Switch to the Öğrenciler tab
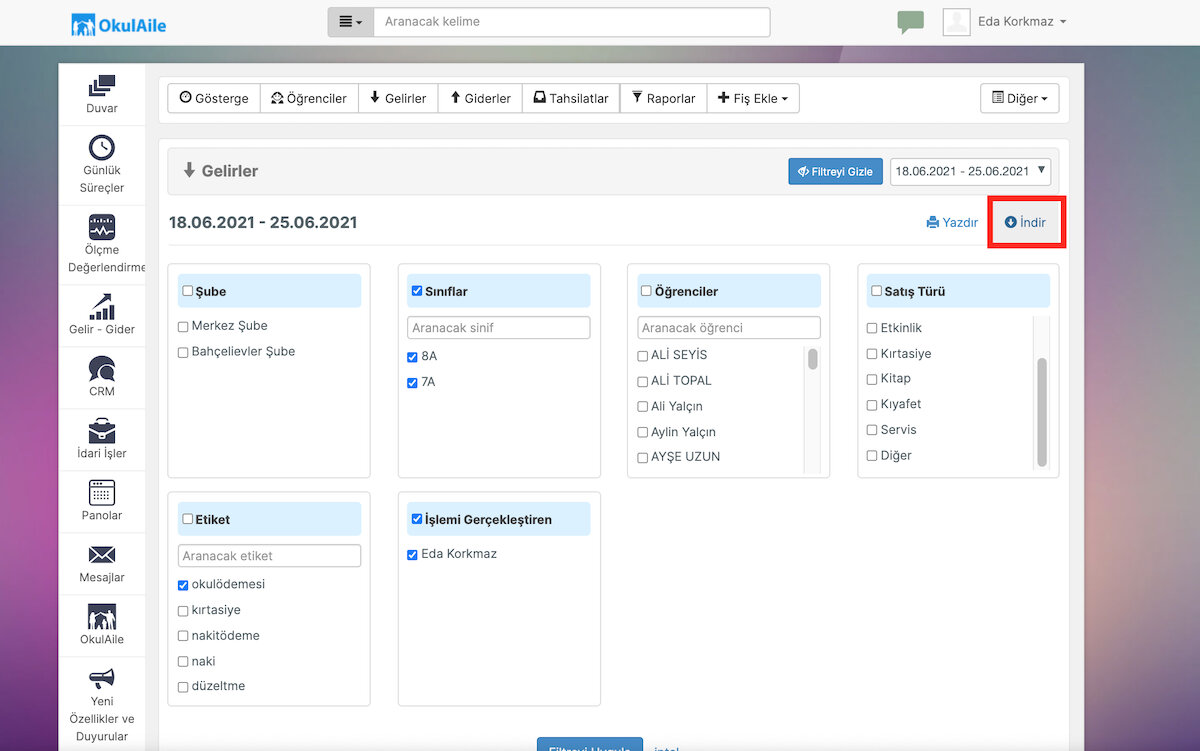This screenshot has width=1200, height=751. point(309,98)
